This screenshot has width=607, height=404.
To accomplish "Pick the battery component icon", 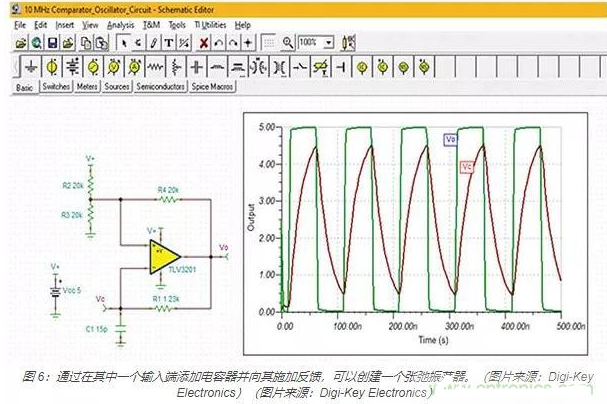I will click(x=73, y=67).
